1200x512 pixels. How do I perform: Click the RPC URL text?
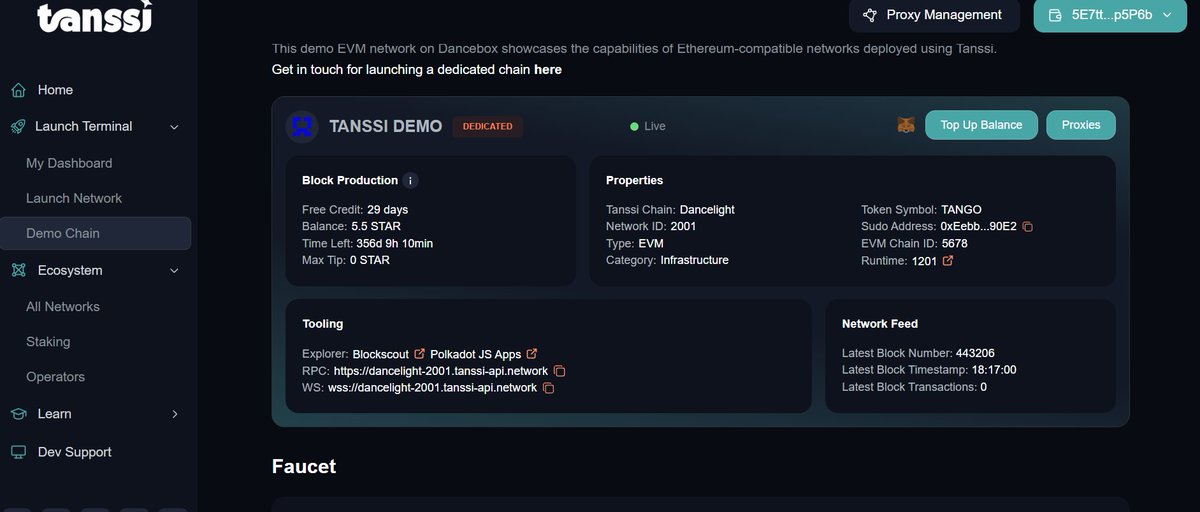(441, 371)
